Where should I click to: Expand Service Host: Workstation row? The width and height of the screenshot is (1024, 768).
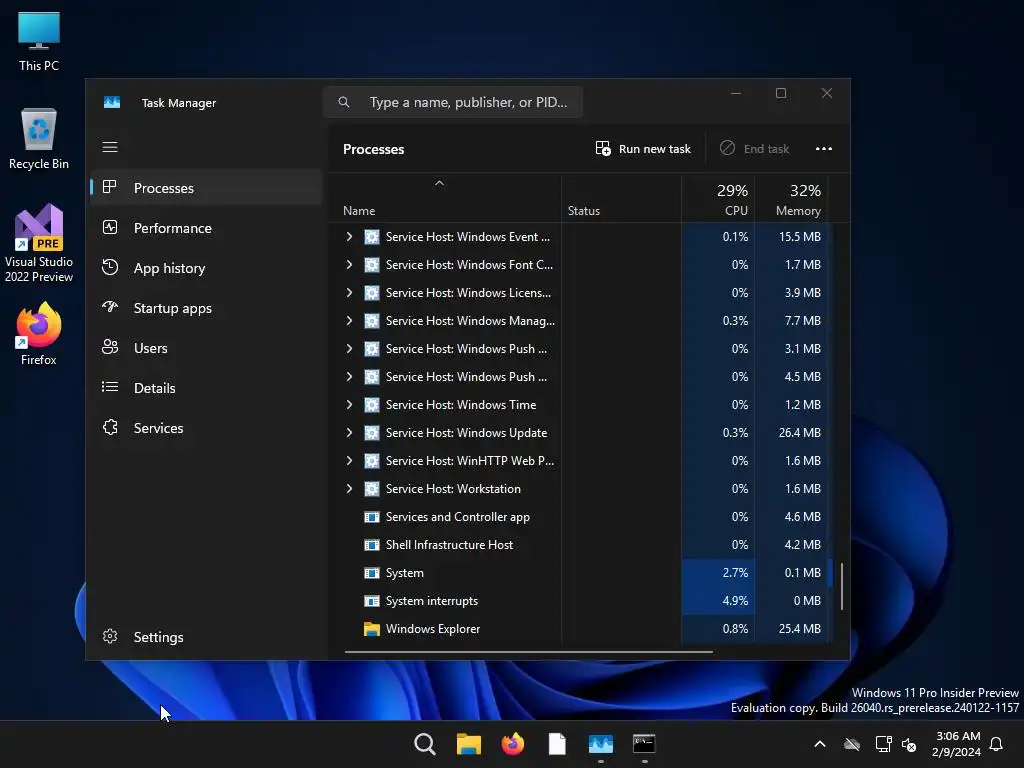point(349,488)
